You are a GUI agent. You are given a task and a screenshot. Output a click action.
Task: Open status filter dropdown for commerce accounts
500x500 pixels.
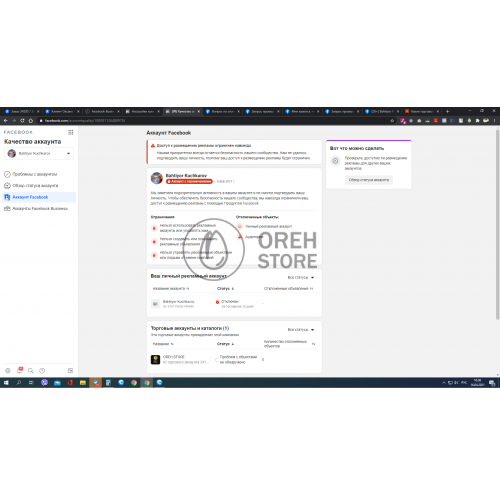[301, 329]
